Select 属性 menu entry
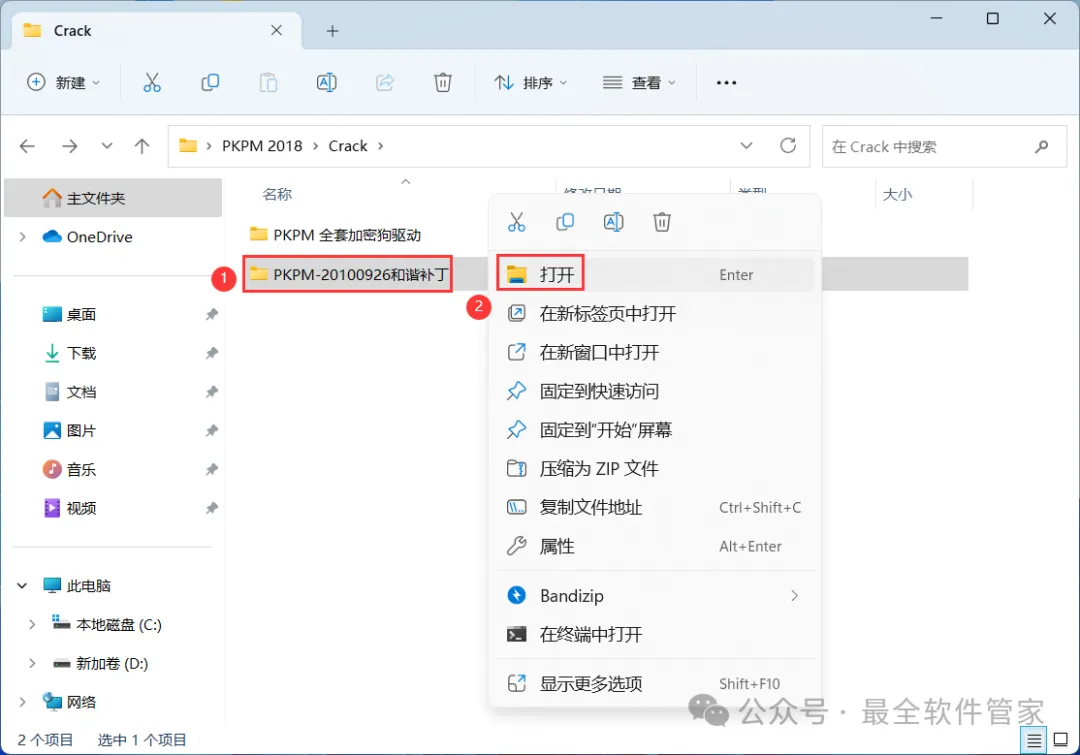Image resolution: width=1080 pixels, height=755 pixels. tap(654, 546)
